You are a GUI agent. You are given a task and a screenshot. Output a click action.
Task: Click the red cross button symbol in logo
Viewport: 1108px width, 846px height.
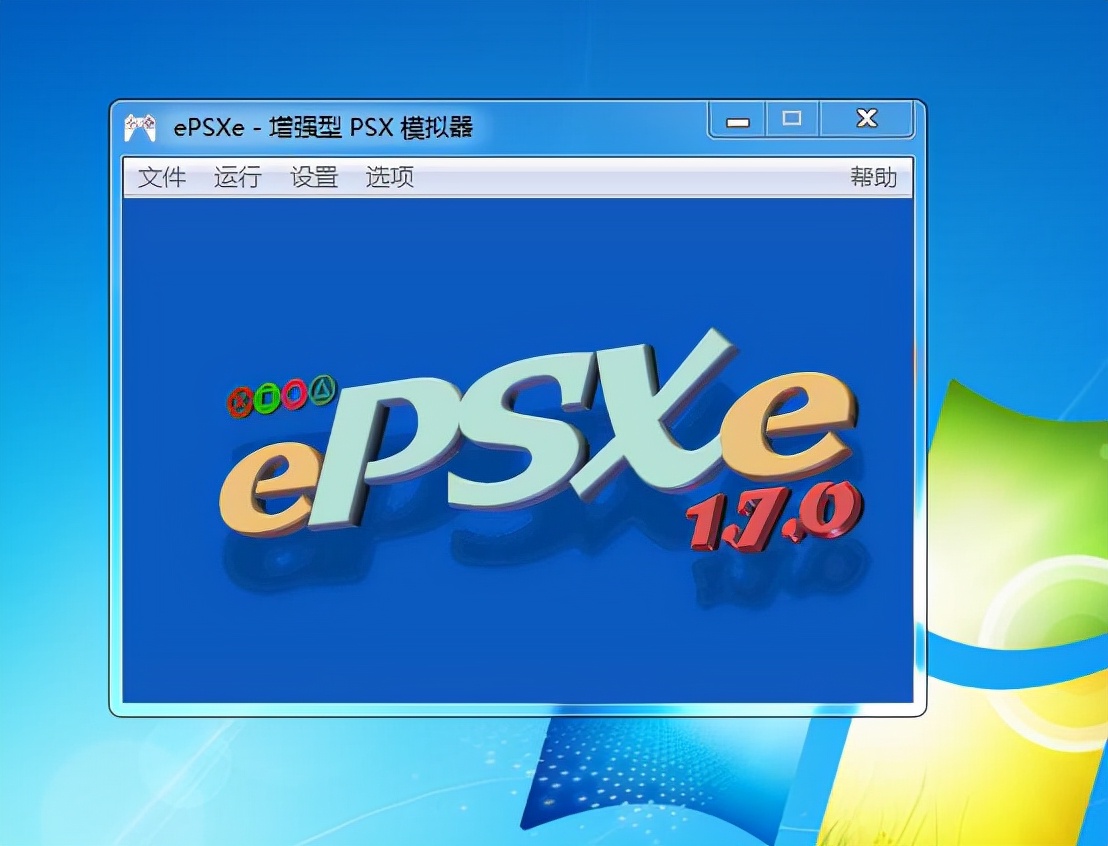(x=239, y=402)
